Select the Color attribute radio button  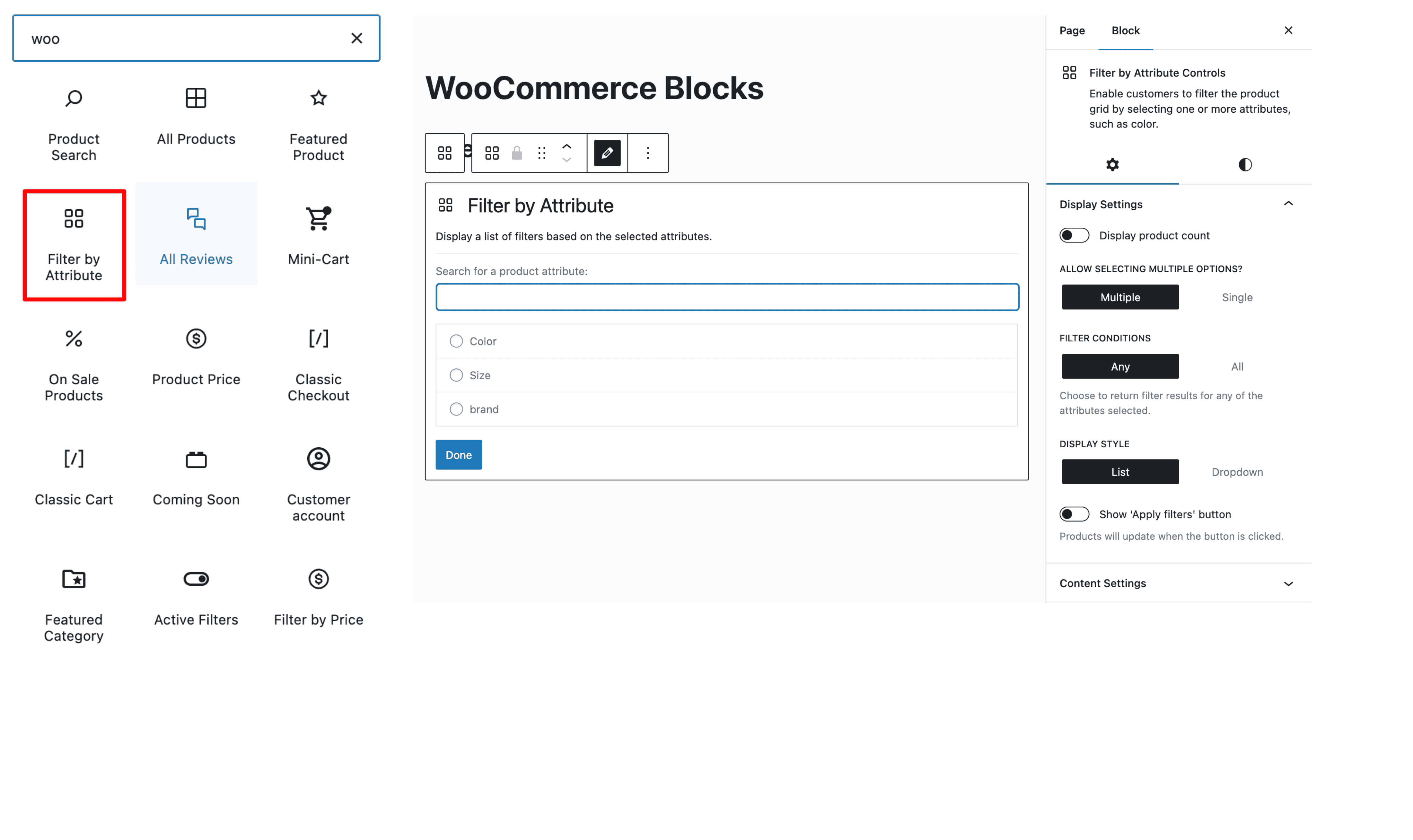[x=456, y=341]
